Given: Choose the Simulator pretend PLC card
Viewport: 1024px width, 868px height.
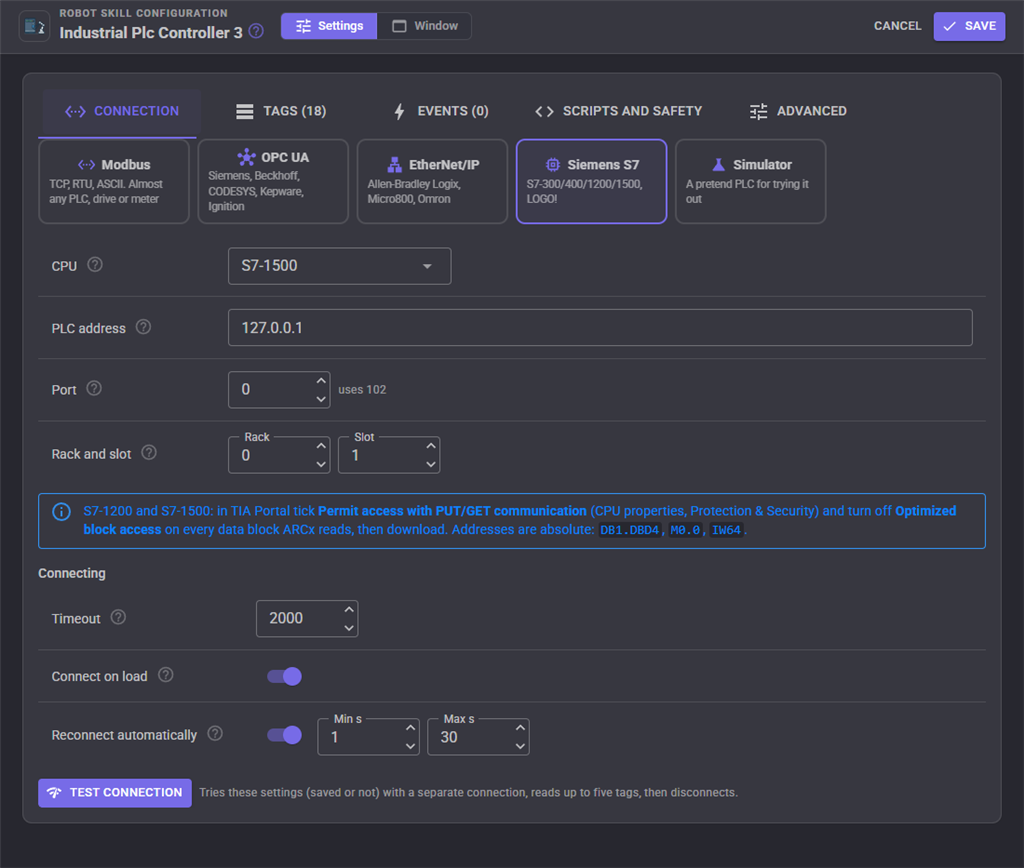Looking at the screenshot, I should point(750,182).
